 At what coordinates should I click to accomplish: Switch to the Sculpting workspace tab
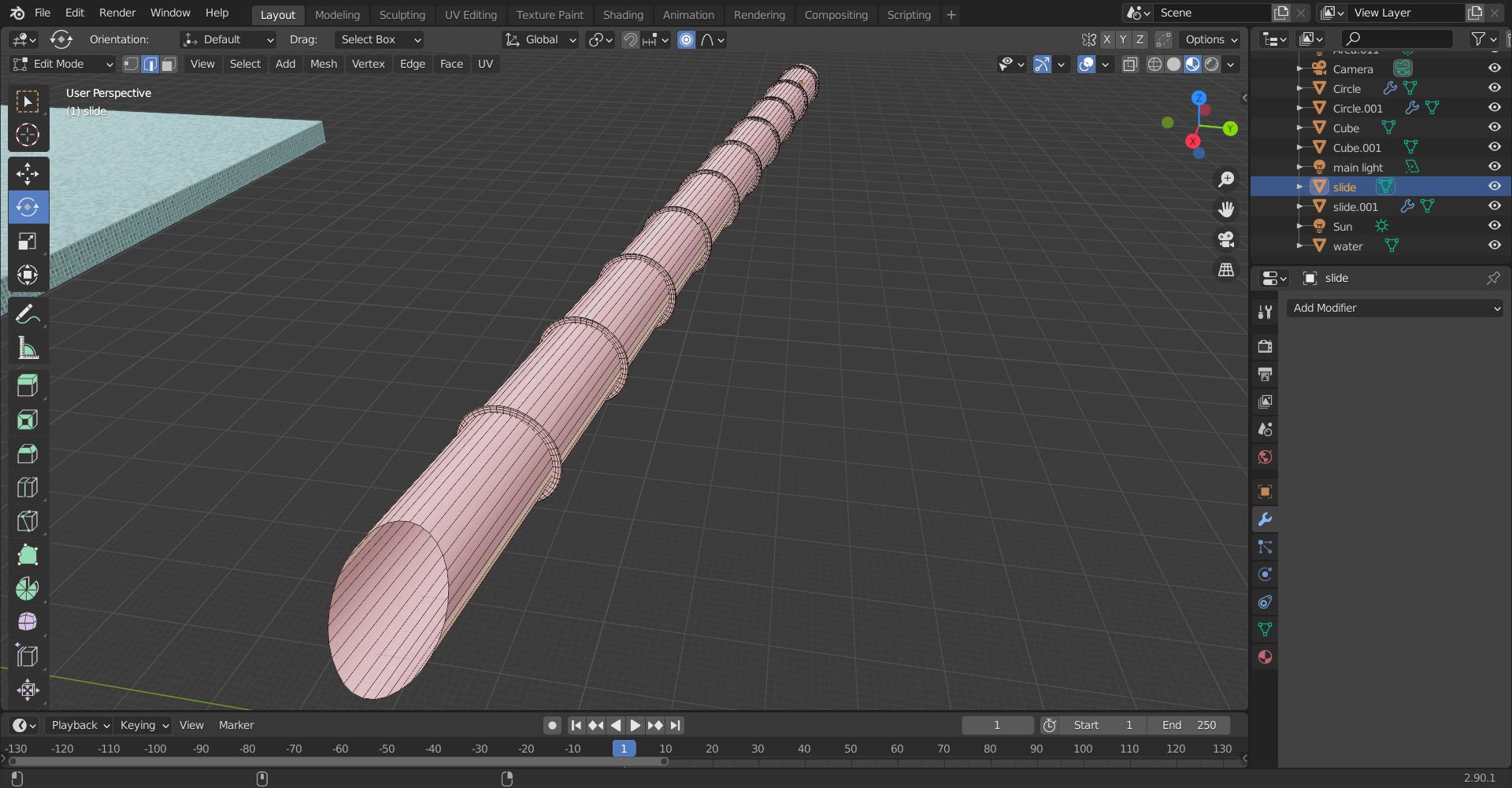[x=402, y=15]
